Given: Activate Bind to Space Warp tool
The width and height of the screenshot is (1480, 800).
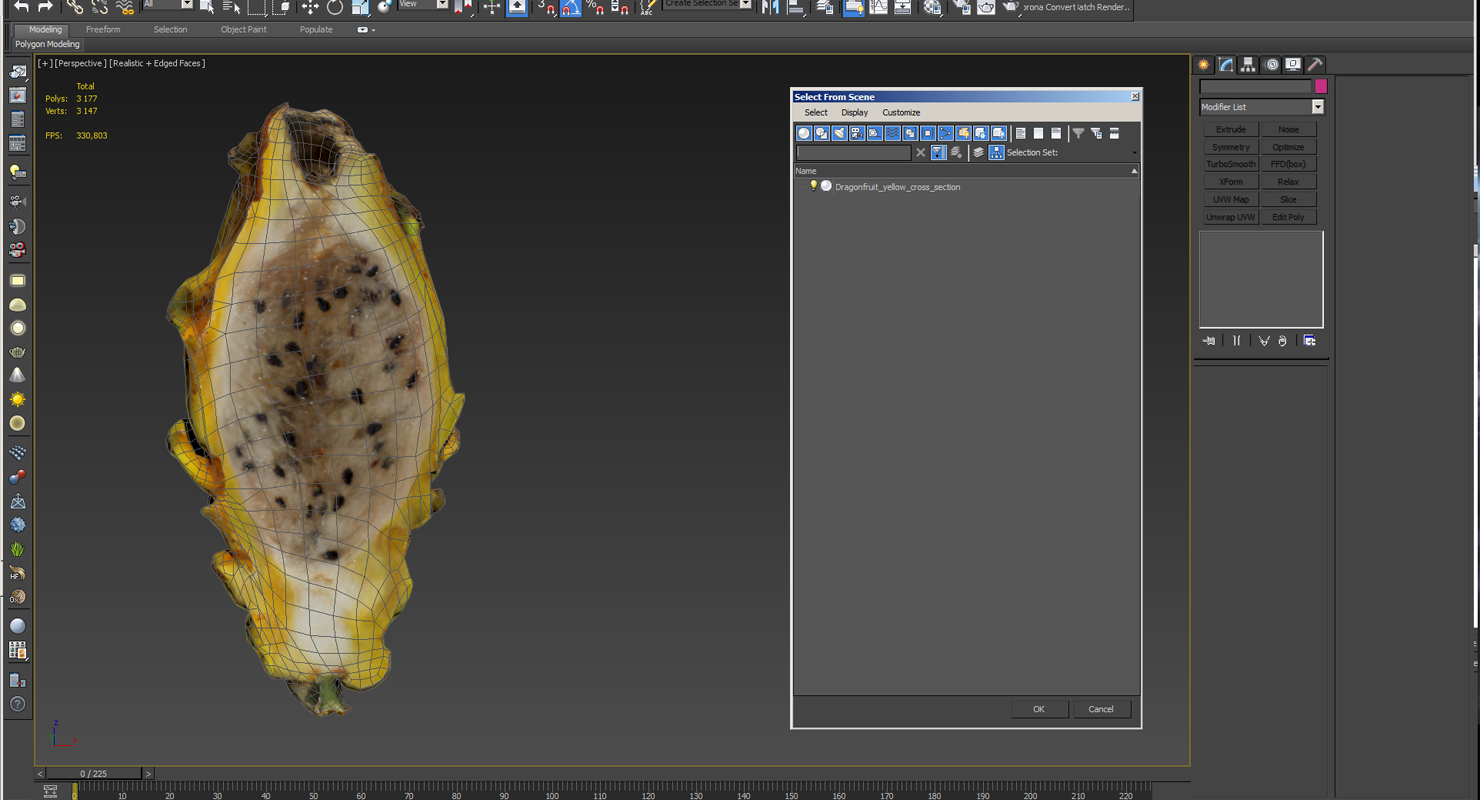Looking at the screenshot, I should coord(125,7).
